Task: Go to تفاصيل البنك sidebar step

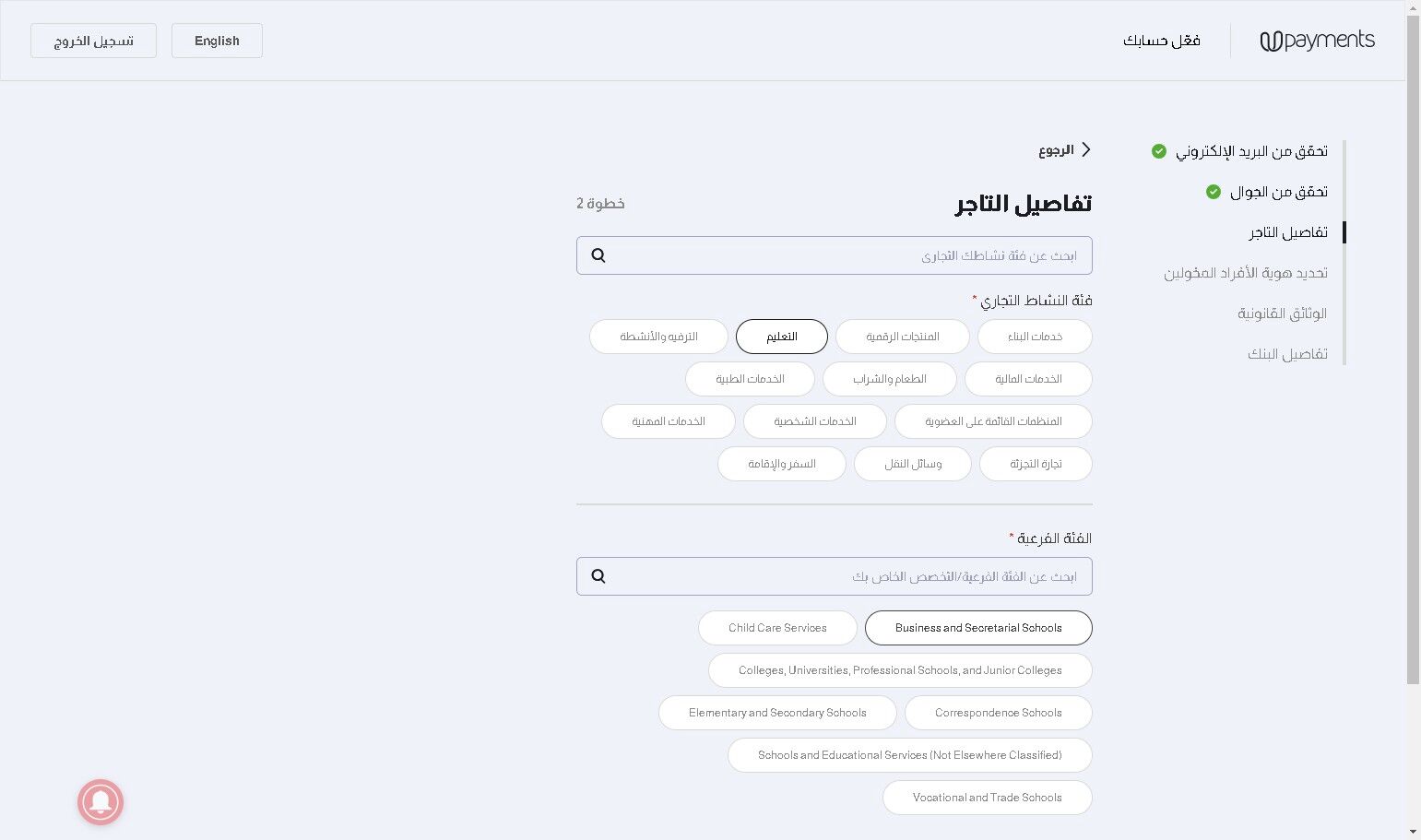Action: coord(1287,354)
